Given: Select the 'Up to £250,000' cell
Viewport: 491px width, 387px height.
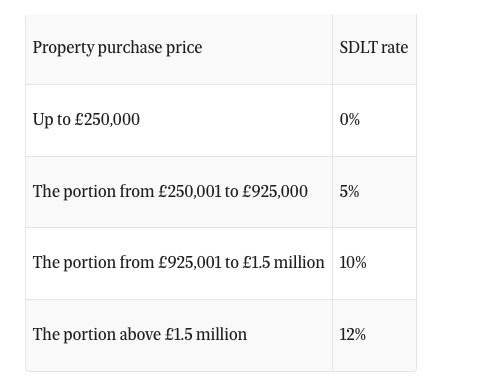Looking at the screenshot, I should tap(179, 120).
